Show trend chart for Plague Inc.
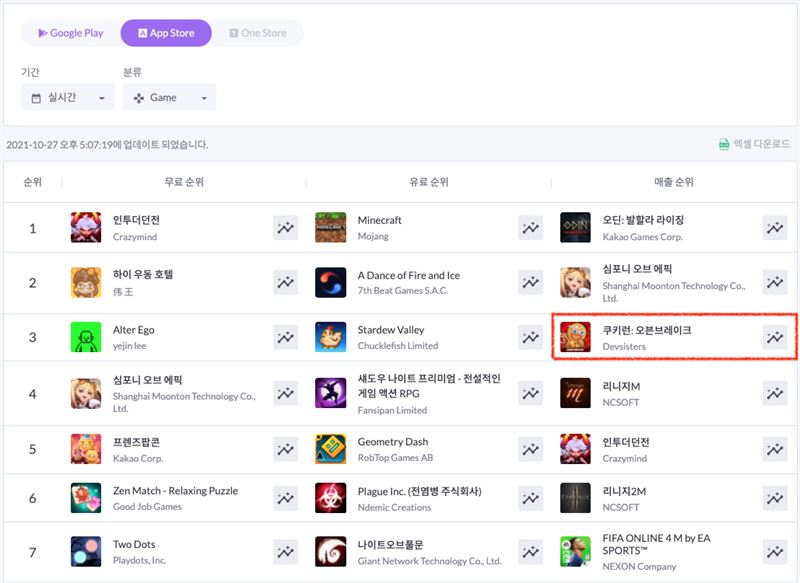 [x=530, y=498]
